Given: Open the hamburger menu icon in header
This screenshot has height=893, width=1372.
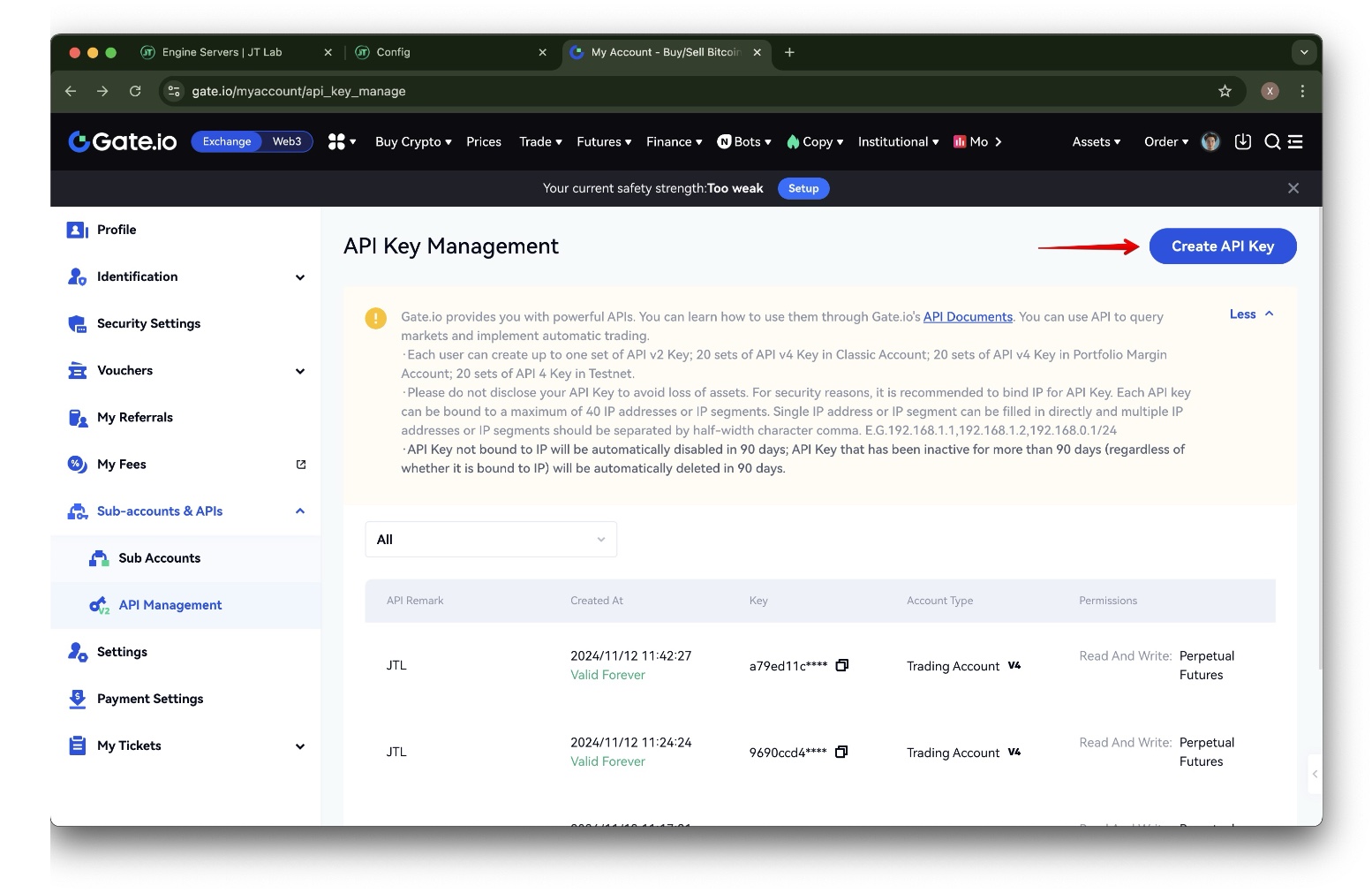Looking at the screenshot, I should click(x=1295, y=141).
